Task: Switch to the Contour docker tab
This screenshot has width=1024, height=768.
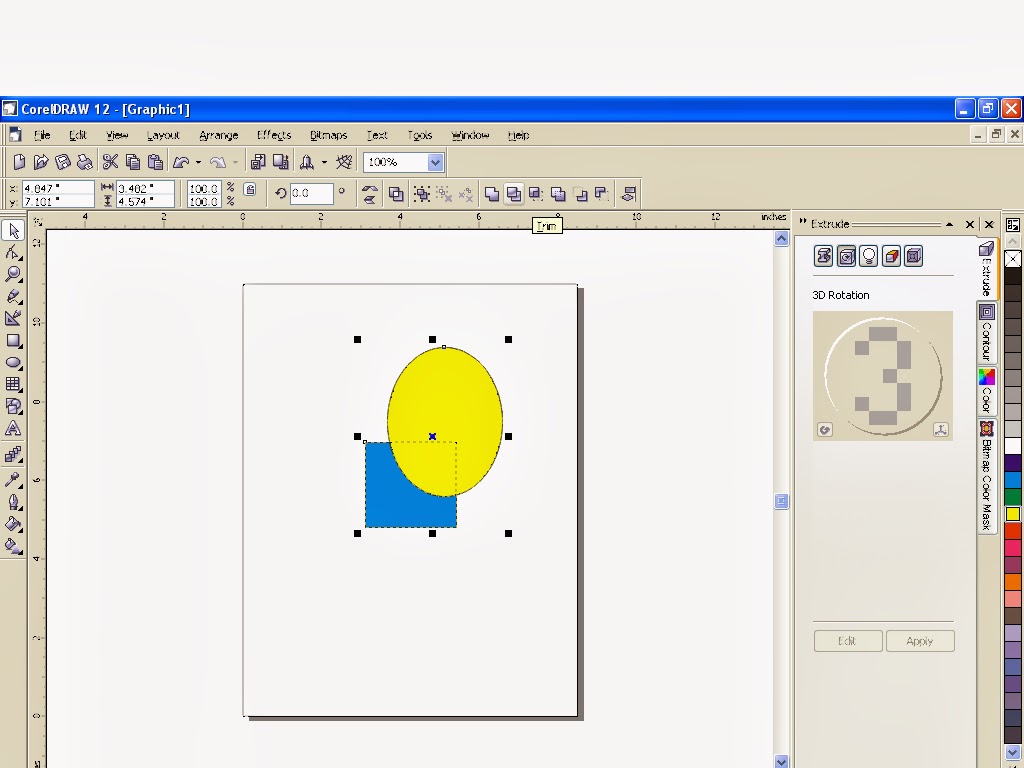Action: click(x=987, y=334)
